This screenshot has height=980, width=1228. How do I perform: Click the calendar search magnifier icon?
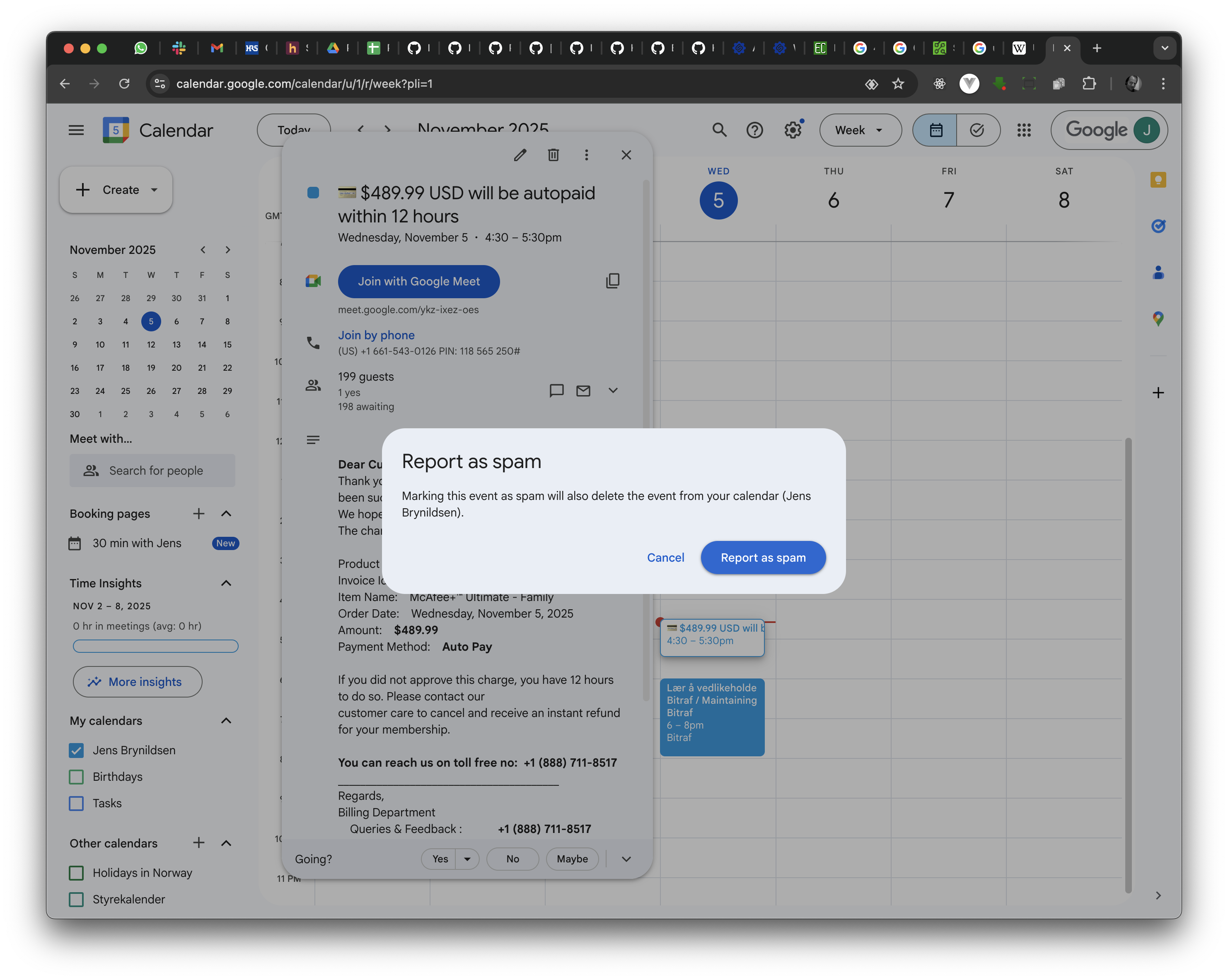pos(719,130)
